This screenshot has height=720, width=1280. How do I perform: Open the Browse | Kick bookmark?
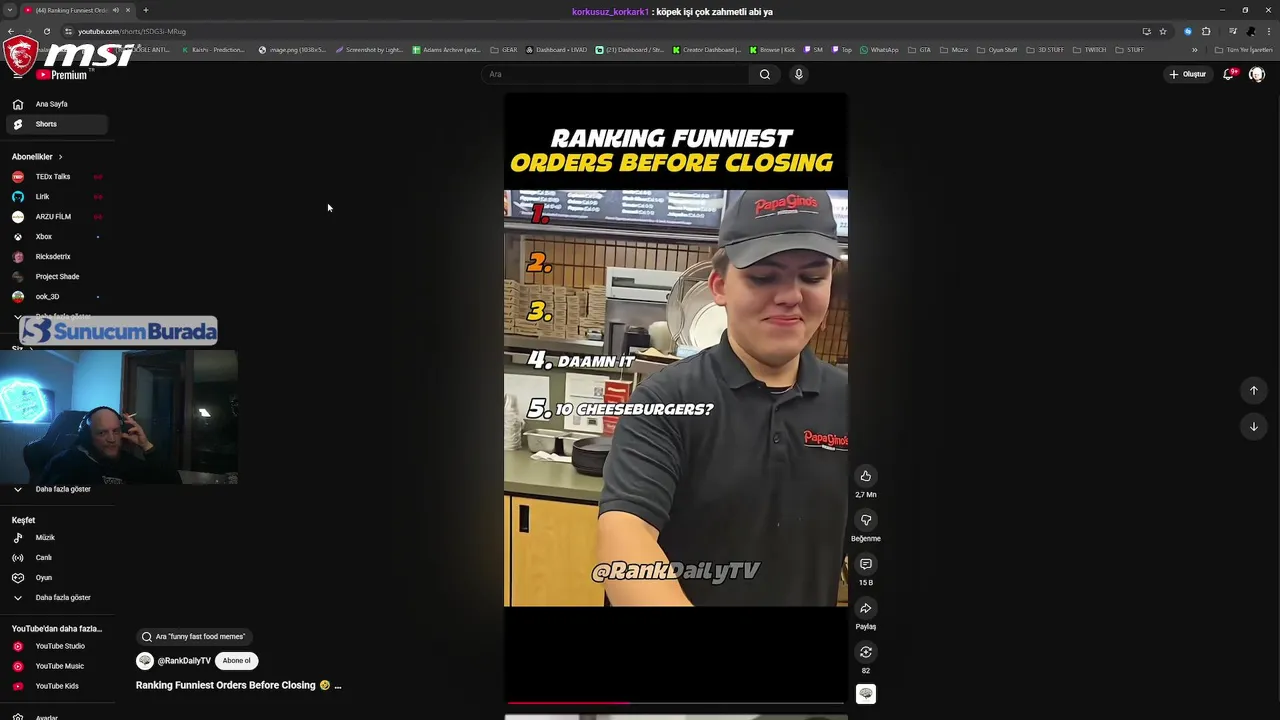click(x=772, y=50)
